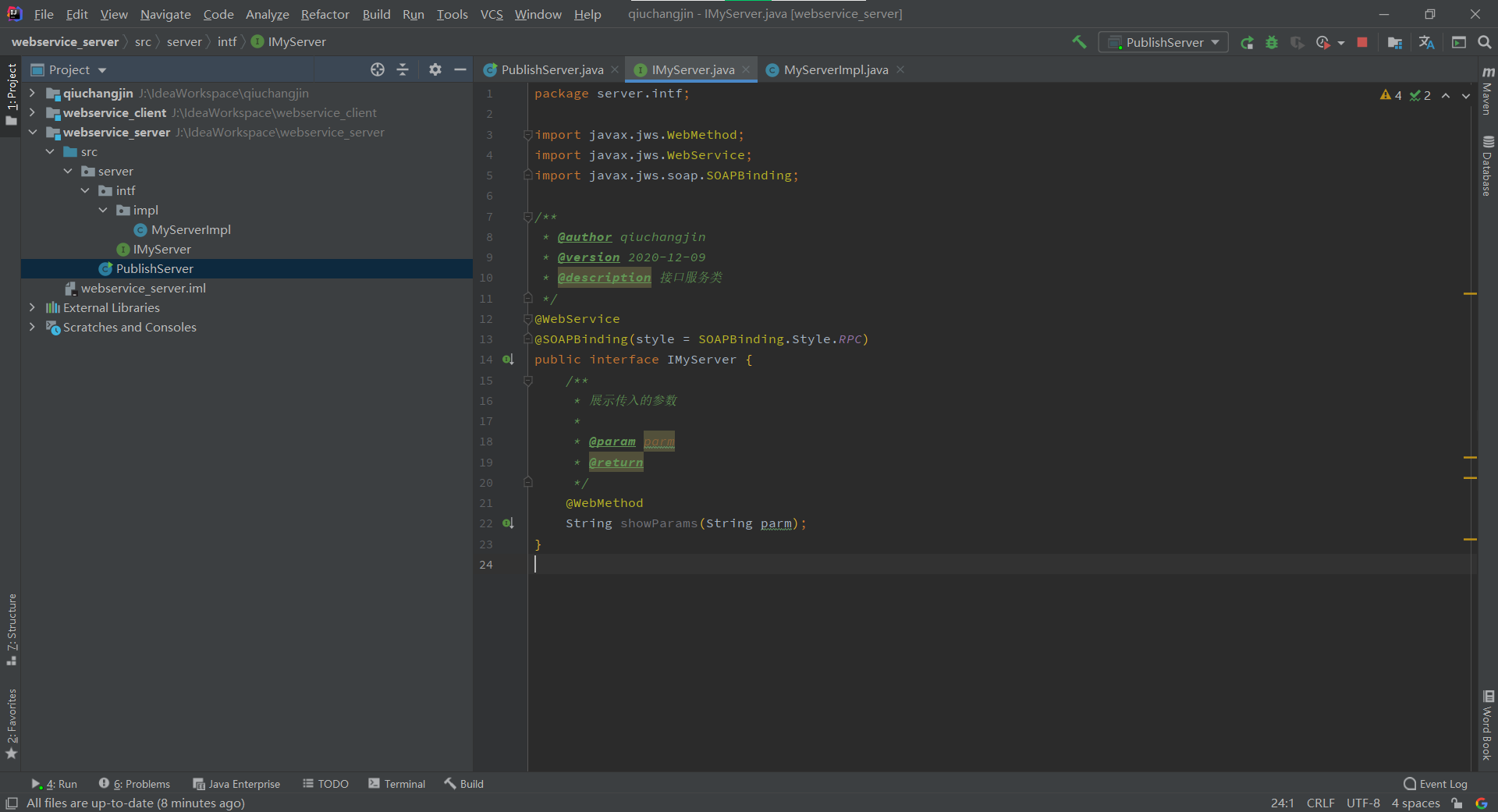Screen dimensions: 1498x812
Task: Expand the External Libraries node
Action: click(x=31, y=307)
